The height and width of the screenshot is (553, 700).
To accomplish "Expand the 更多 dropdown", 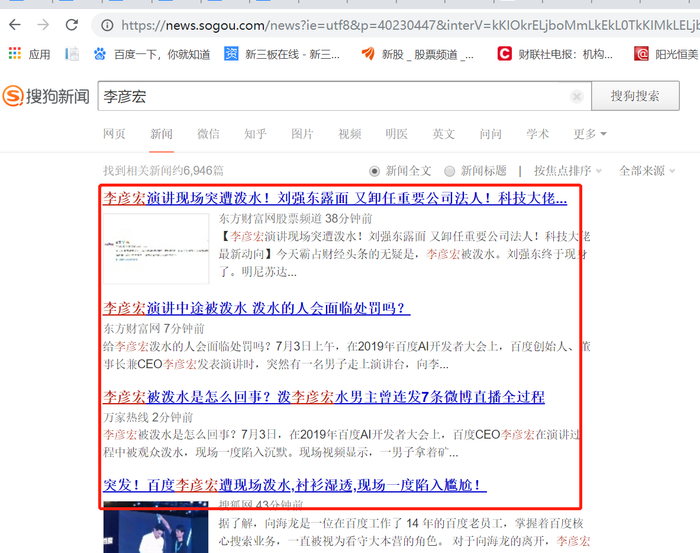I will pyautogui.click(x=590, y=134).
